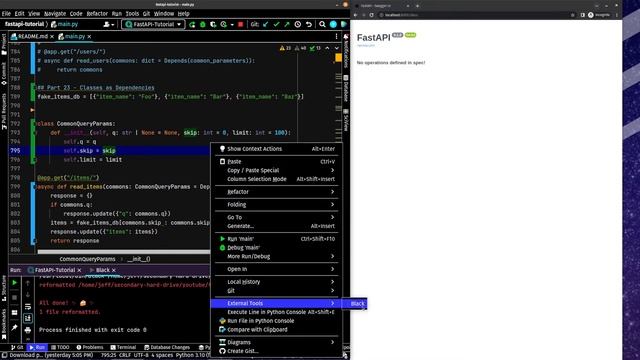Click UTF-8 encoding in status bar
Viewport: 640px width, 360px height.
click(x=141, y=355)
